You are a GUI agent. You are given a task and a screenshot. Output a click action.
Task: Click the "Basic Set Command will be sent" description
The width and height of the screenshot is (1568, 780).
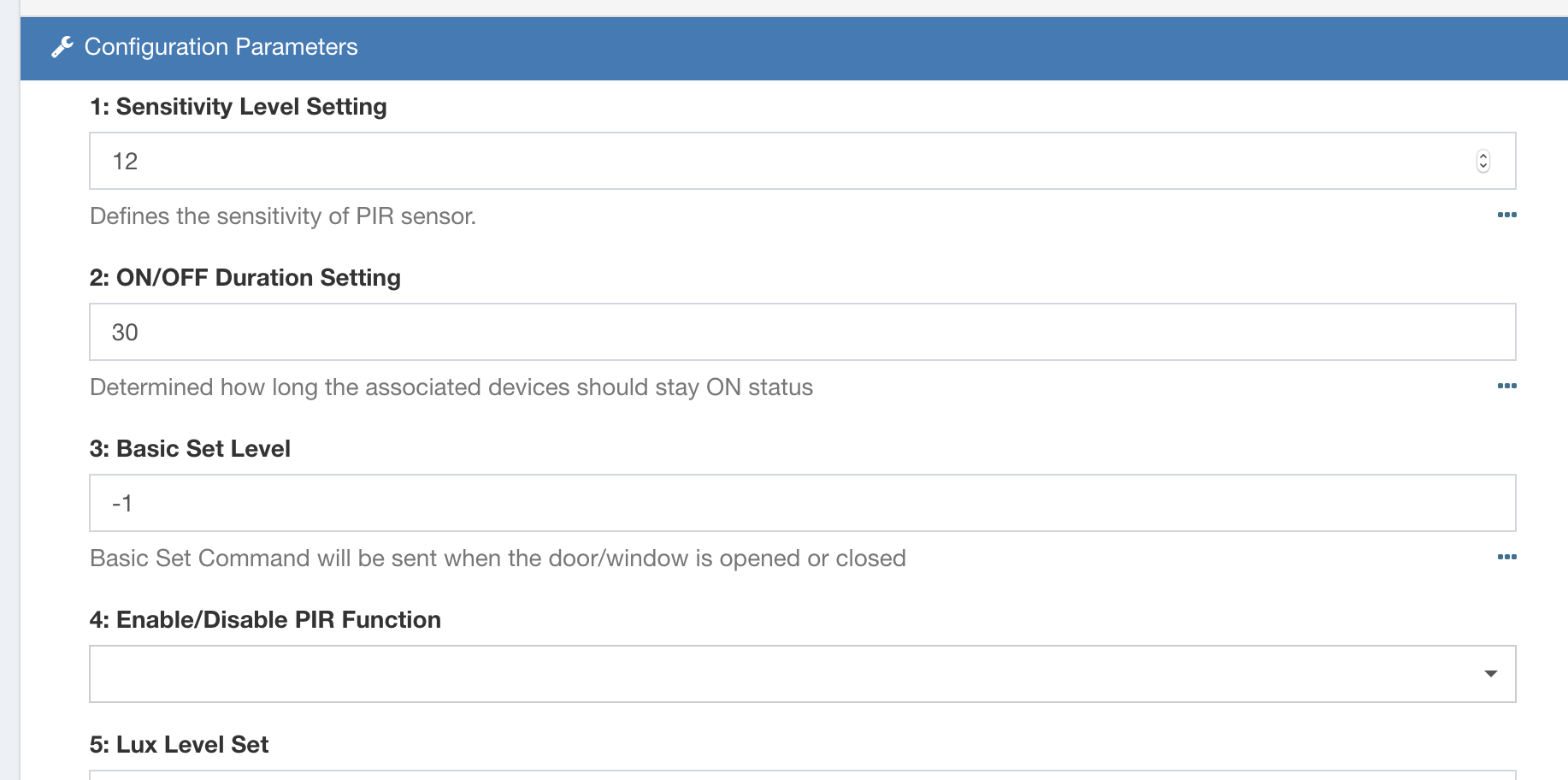[498, 558]
